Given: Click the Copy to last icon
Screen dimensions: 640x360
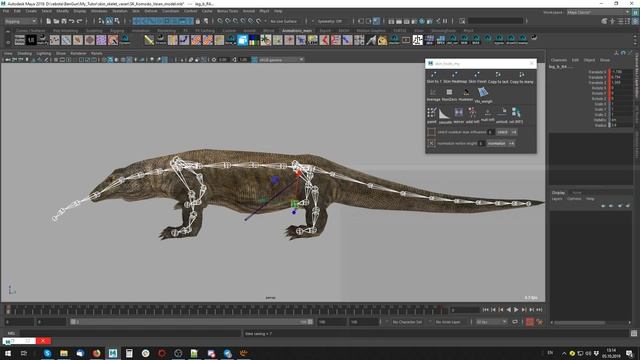Looking at the screenshot, I should tap(498, 75).
